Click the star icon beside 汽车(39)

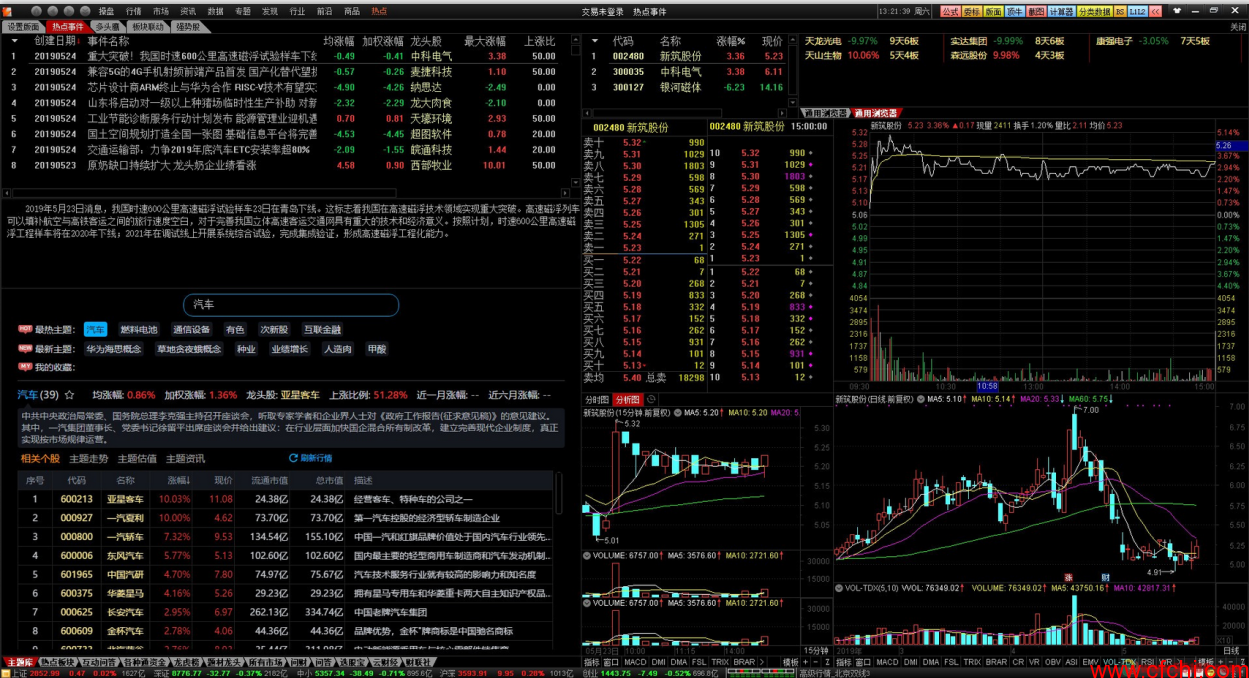click(x=69, y=395)
